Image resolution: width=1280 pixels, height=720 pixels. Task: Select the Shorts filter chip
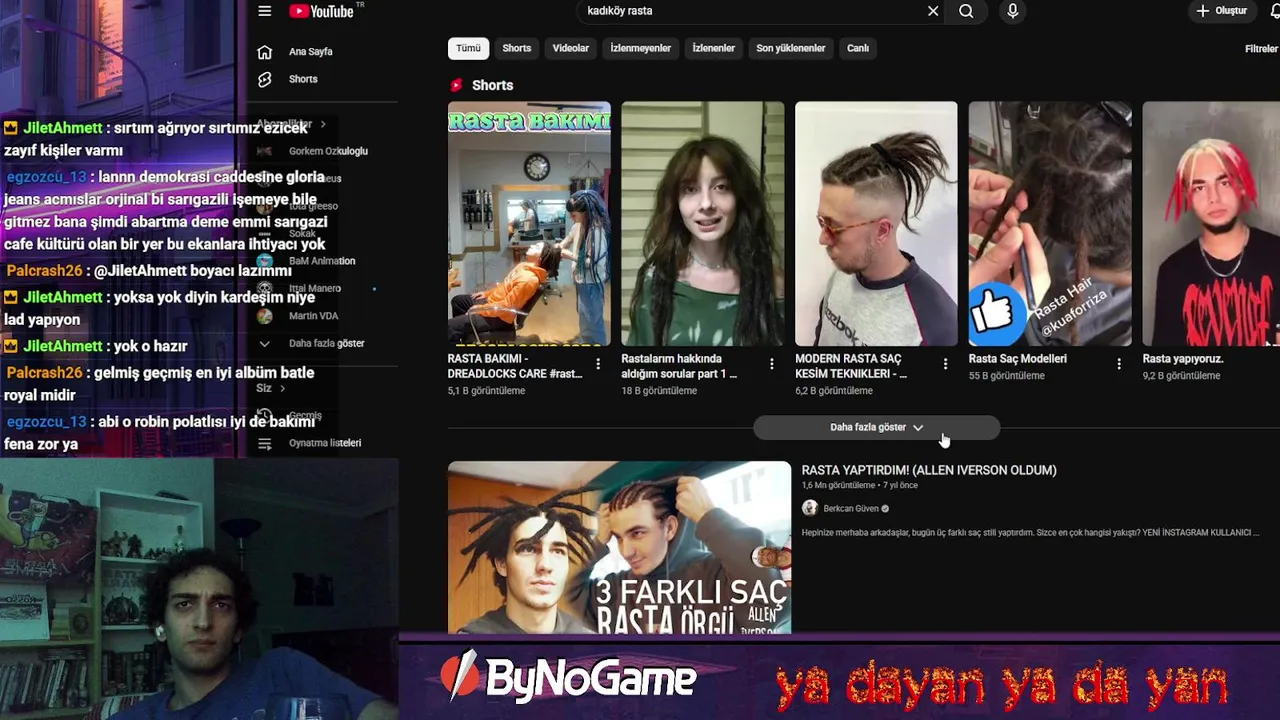(517, 48)
